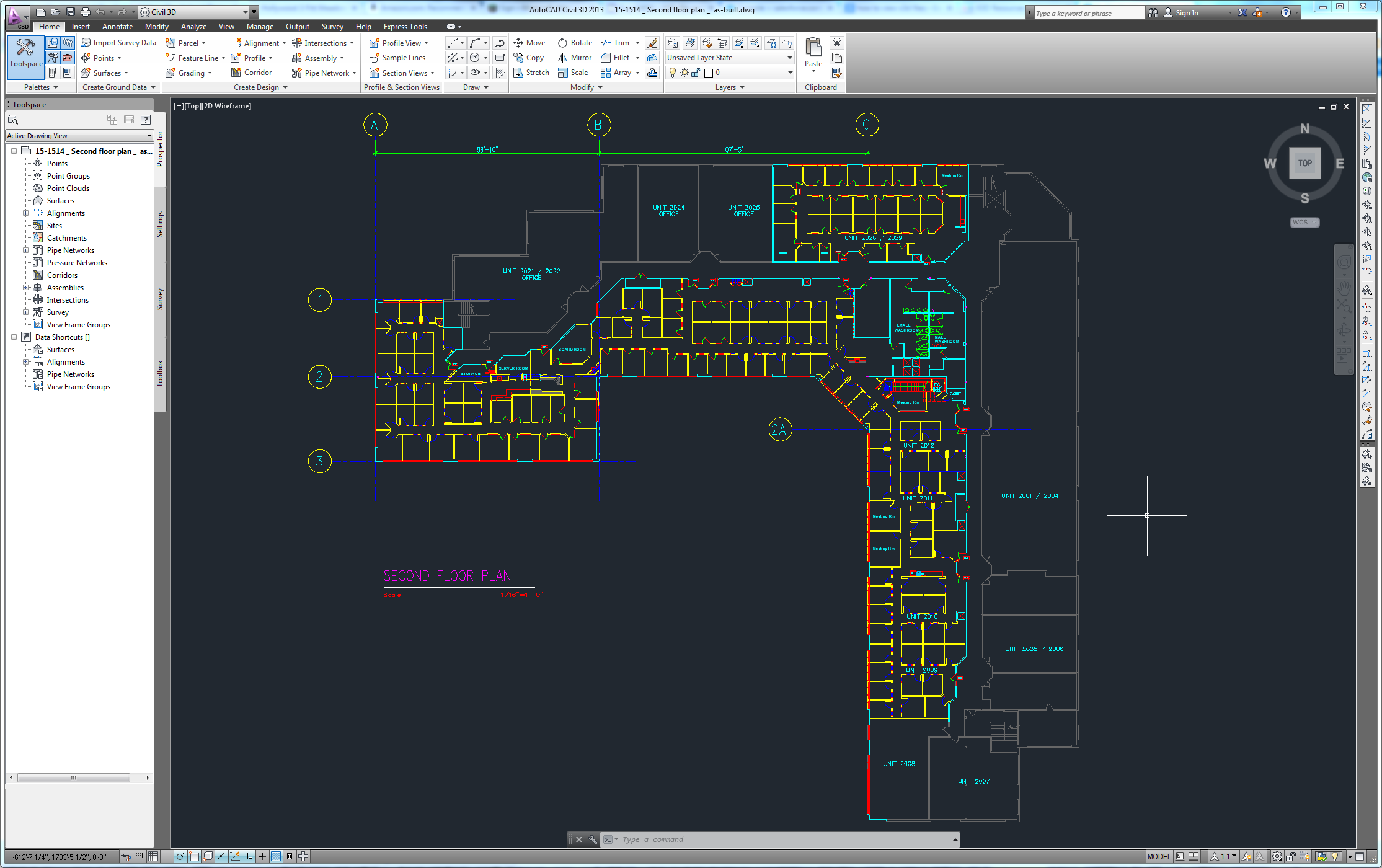Select the Trim tool in Modify panel
Viewport: 1382px width, 868px height.
[612, 43]
